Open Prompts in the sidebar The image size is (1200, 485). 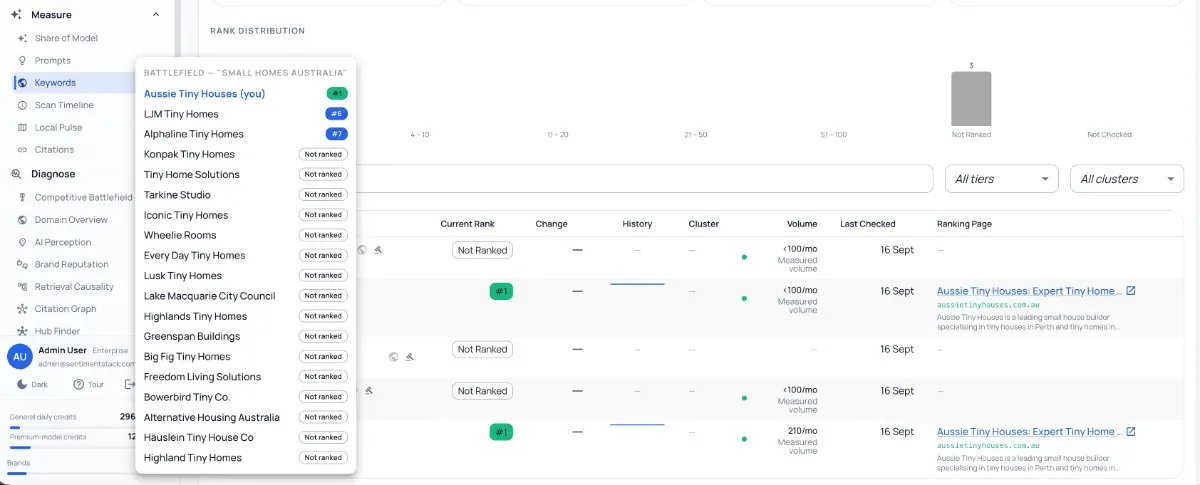53,61
